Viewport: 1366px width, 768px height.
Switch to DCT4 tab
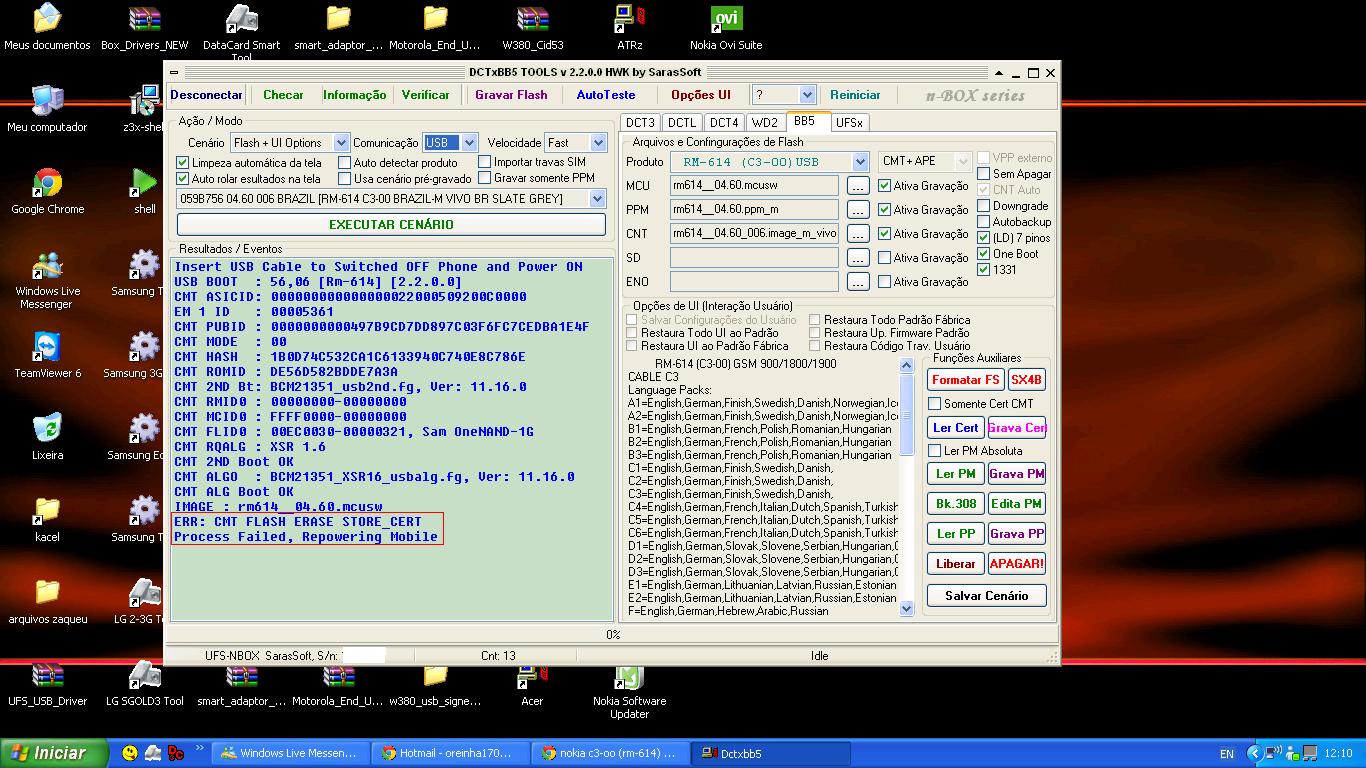(723, 123)
